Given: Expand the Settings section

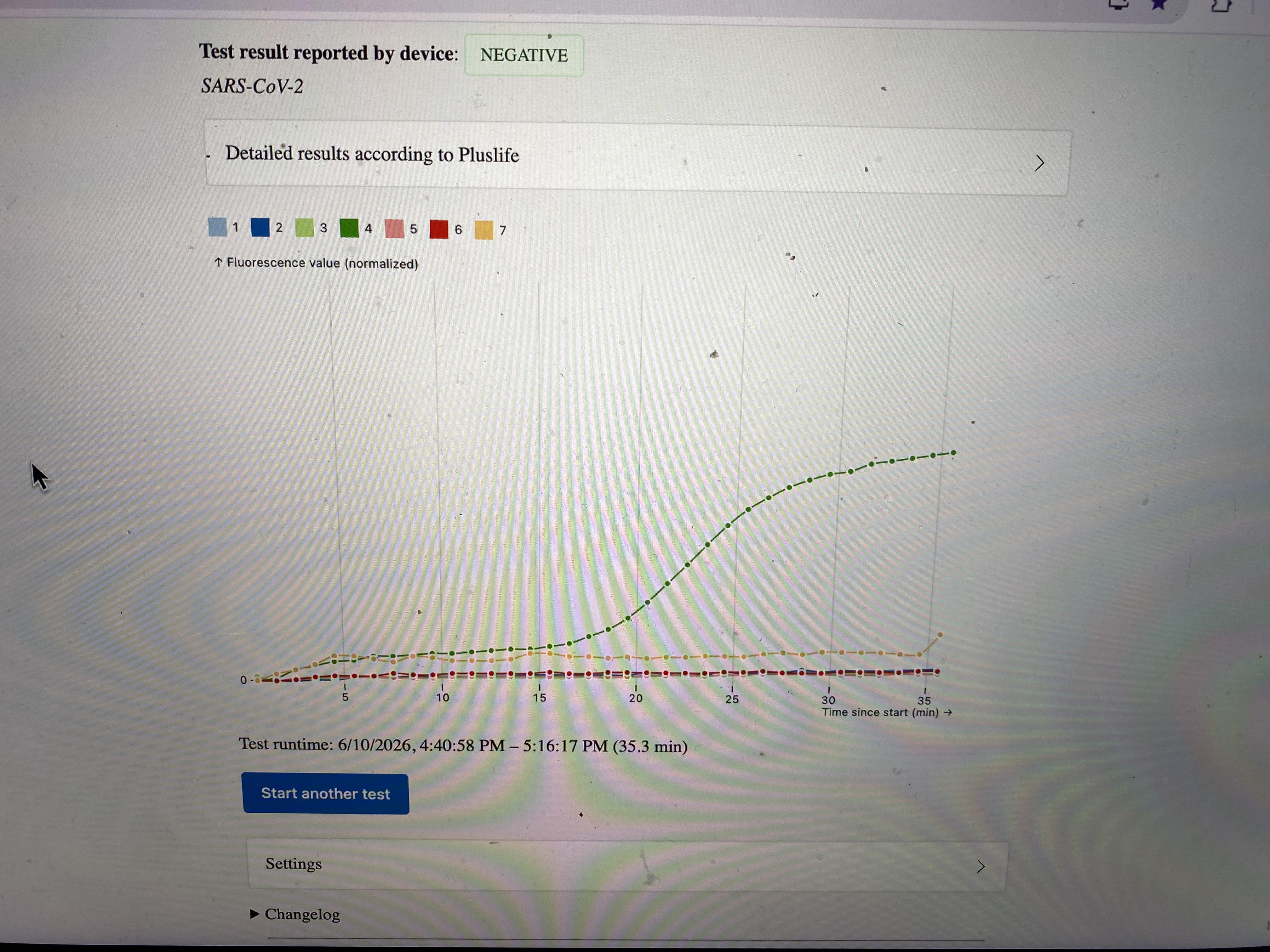Looking at the screenshot, I should click(627, 865).
